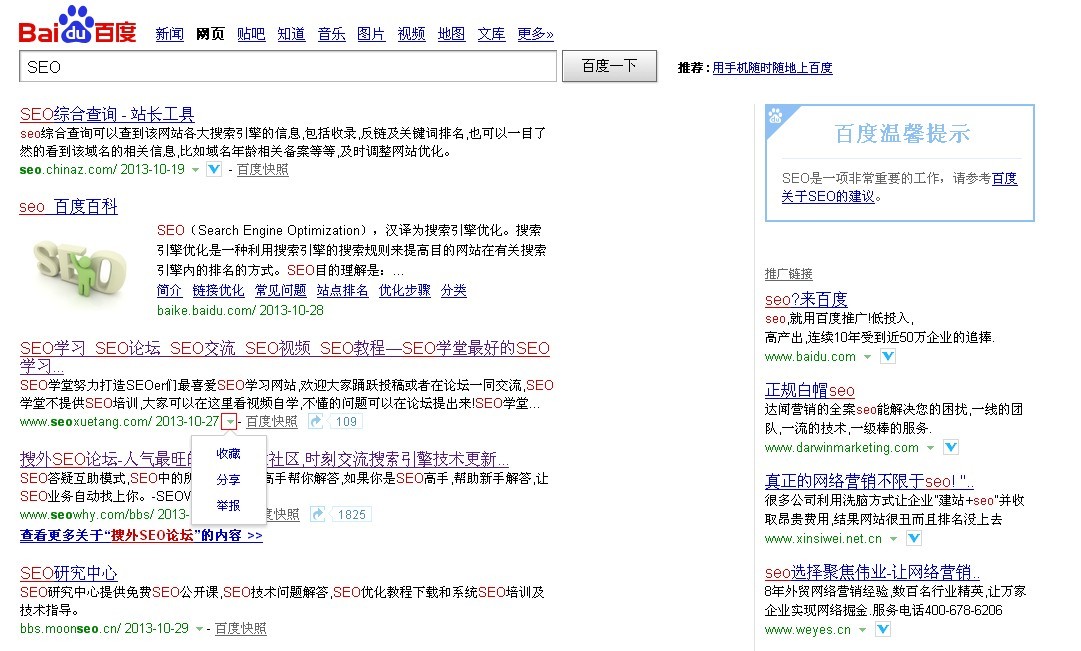
Task: Click the paw icon in the tips box
Action: [x=776, y=116]
